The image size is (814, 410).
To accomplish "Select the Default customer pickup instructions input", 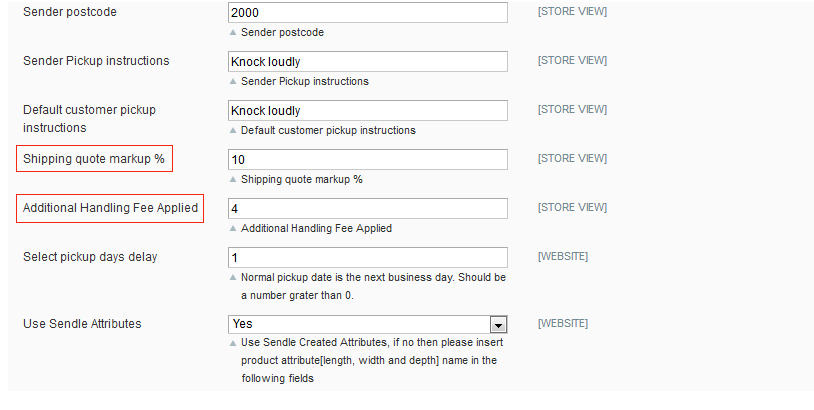I will 367,110.
